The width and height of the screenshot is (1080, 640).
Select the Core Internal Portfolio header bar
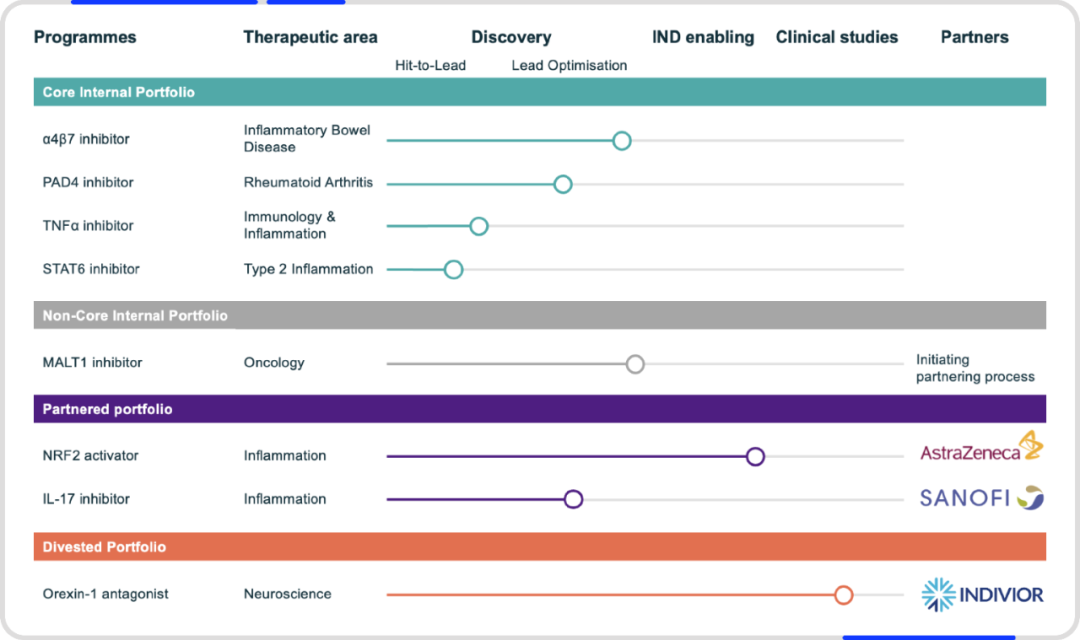click(540, 92)
